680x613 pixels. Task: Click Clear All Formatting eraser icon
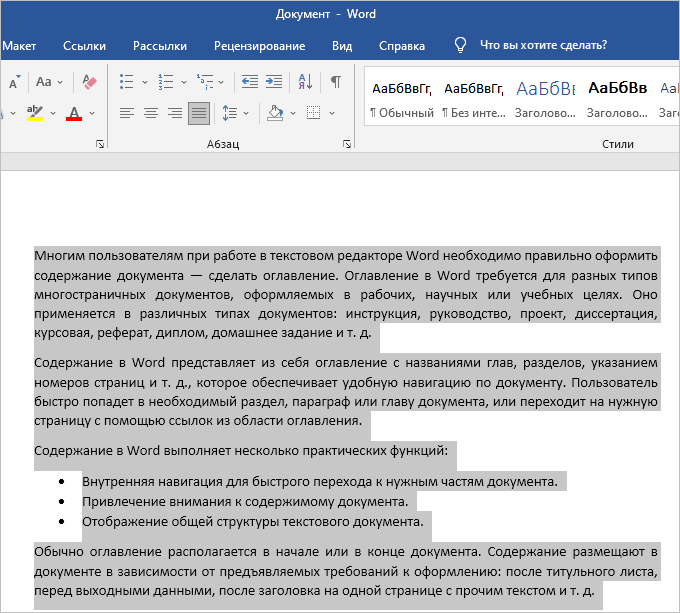pos(89,82)
